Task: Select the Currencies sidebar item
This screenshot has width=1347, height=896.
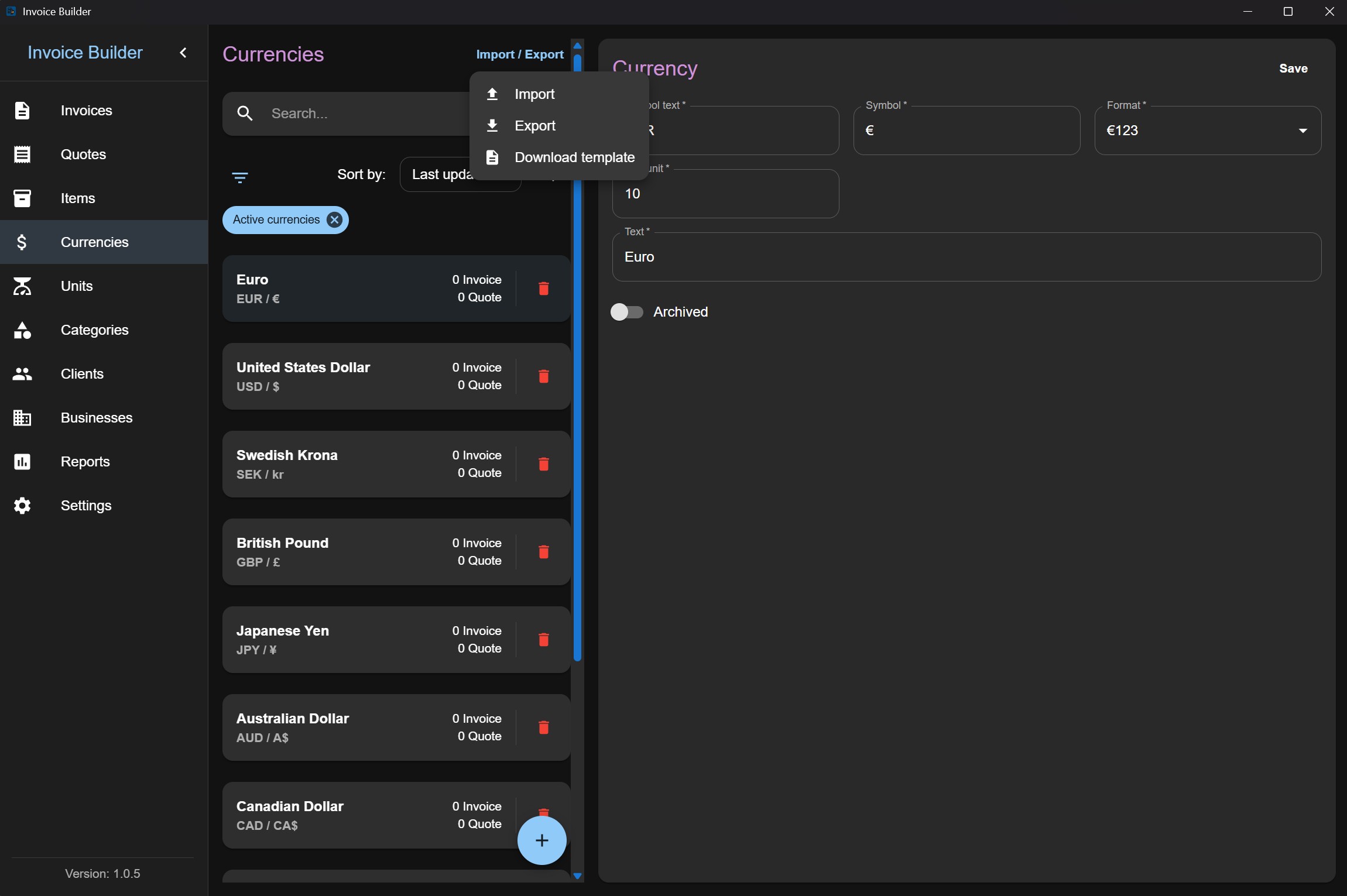Action: 104,242
